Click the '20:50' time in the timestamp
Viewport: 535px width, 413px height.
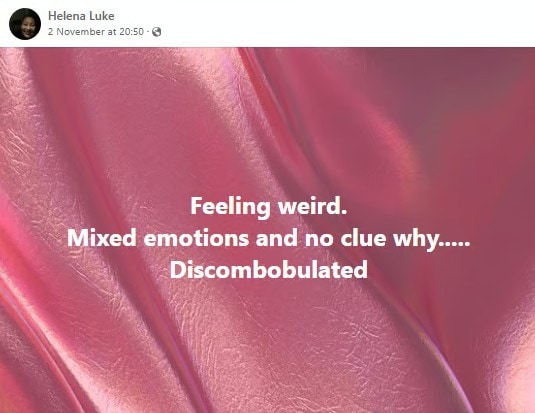[131, 32]
